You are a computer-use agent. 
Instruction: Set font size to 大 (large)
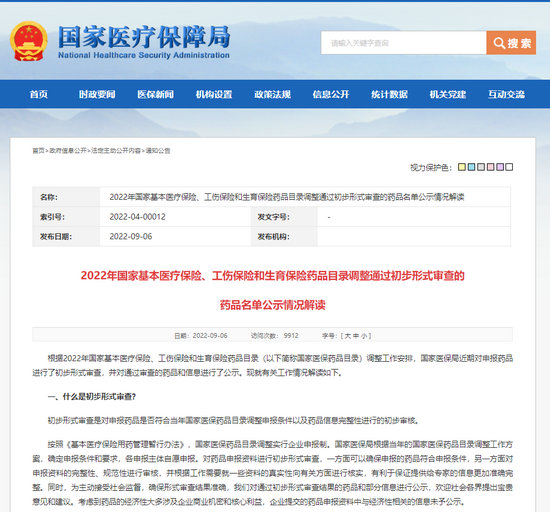click(x=348, y=336)
